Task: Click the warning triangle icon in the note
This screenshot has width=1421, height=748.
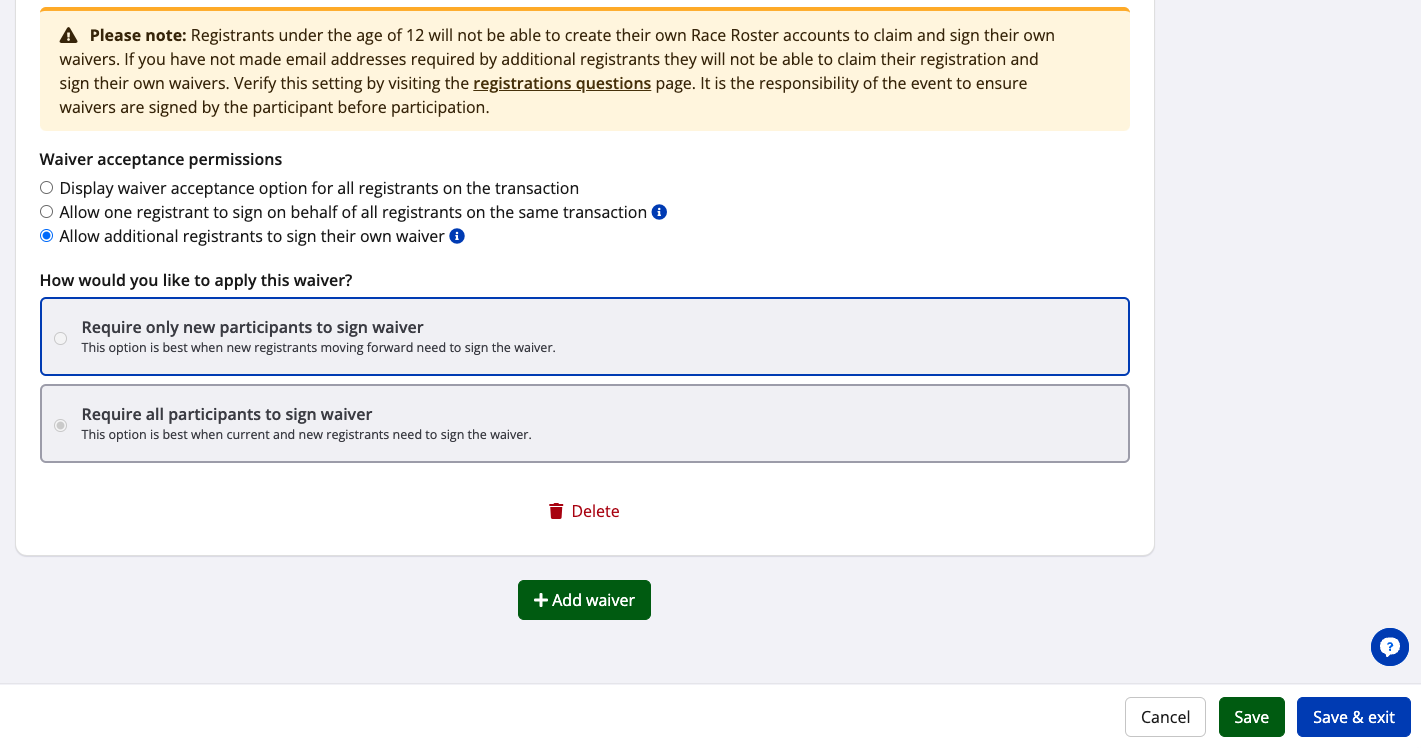Action: tap(68, 35)
